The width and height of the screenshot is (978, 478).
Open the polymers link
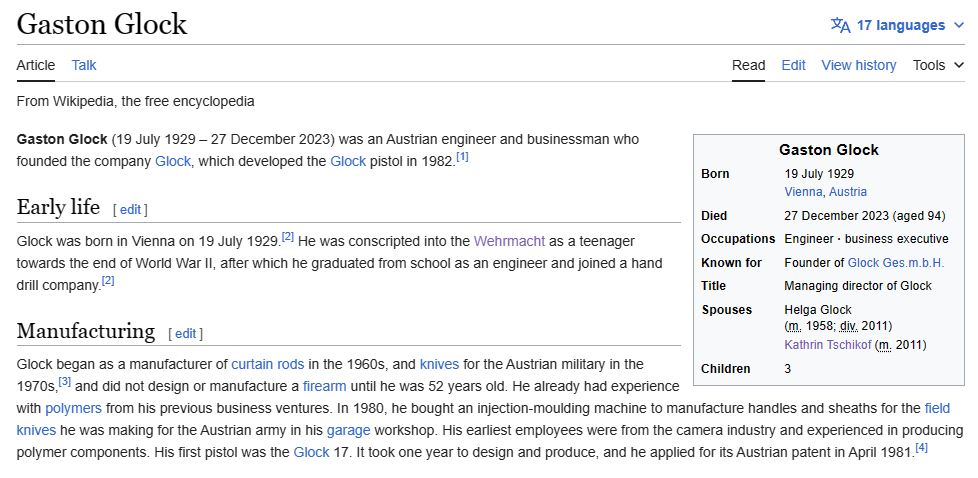[73, 408]
